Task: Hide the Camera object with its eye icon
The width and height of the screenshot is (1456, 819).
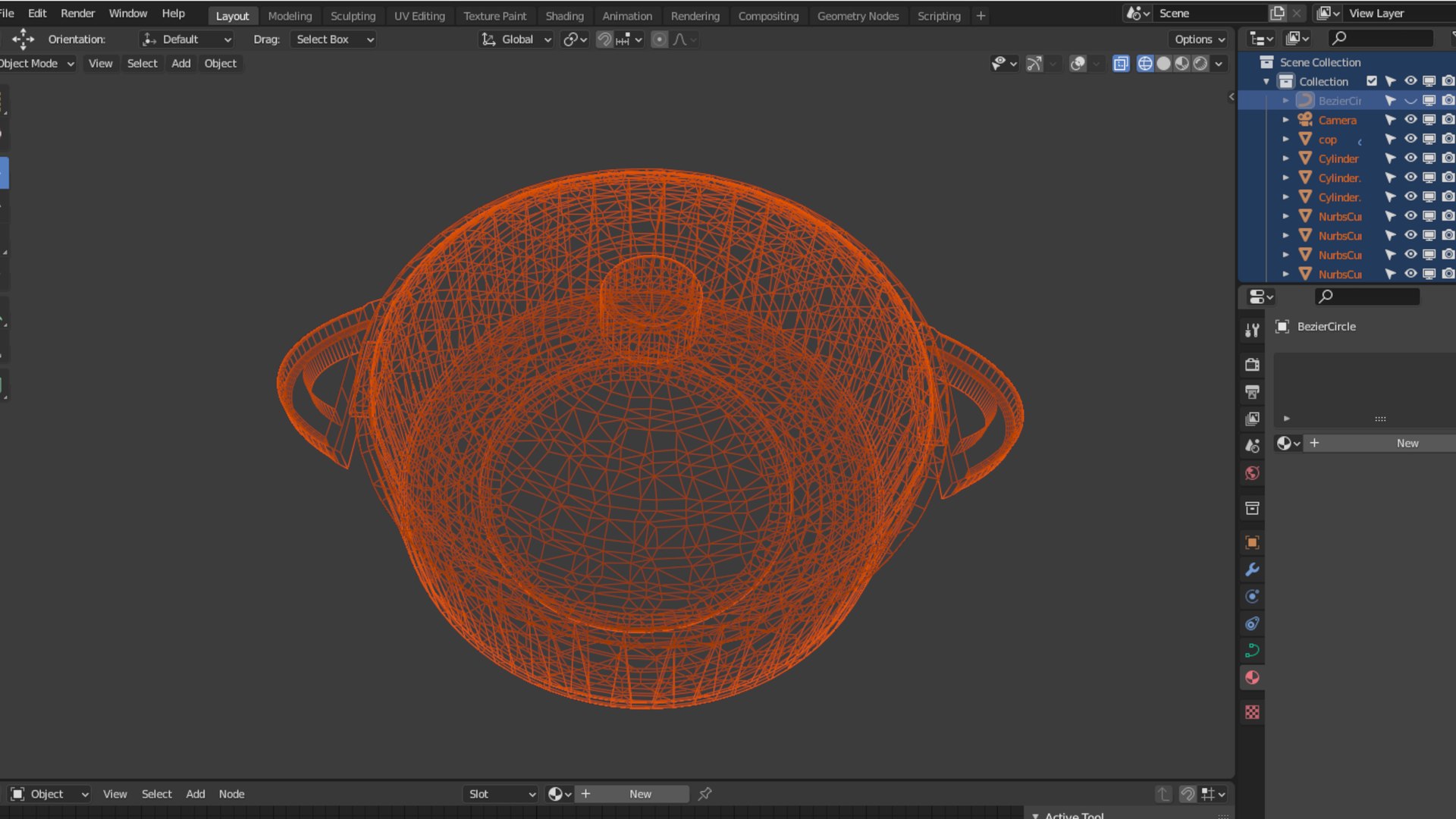Action: 1410,120
